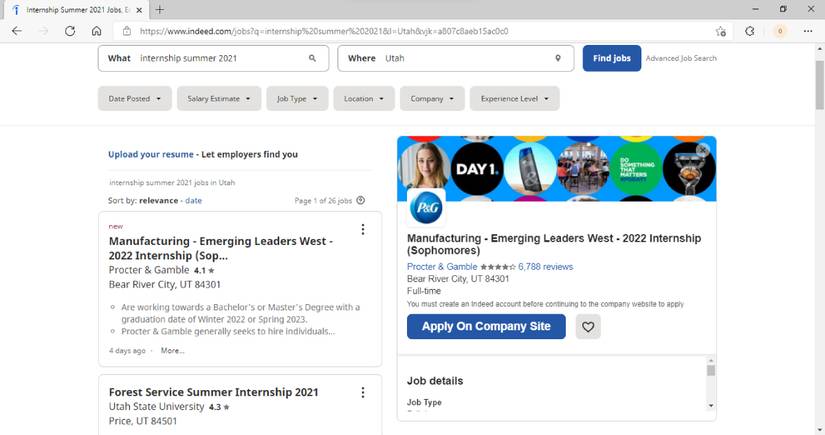Open the browser profile icon
The image size is (825, 435).
tap(780, 31)
